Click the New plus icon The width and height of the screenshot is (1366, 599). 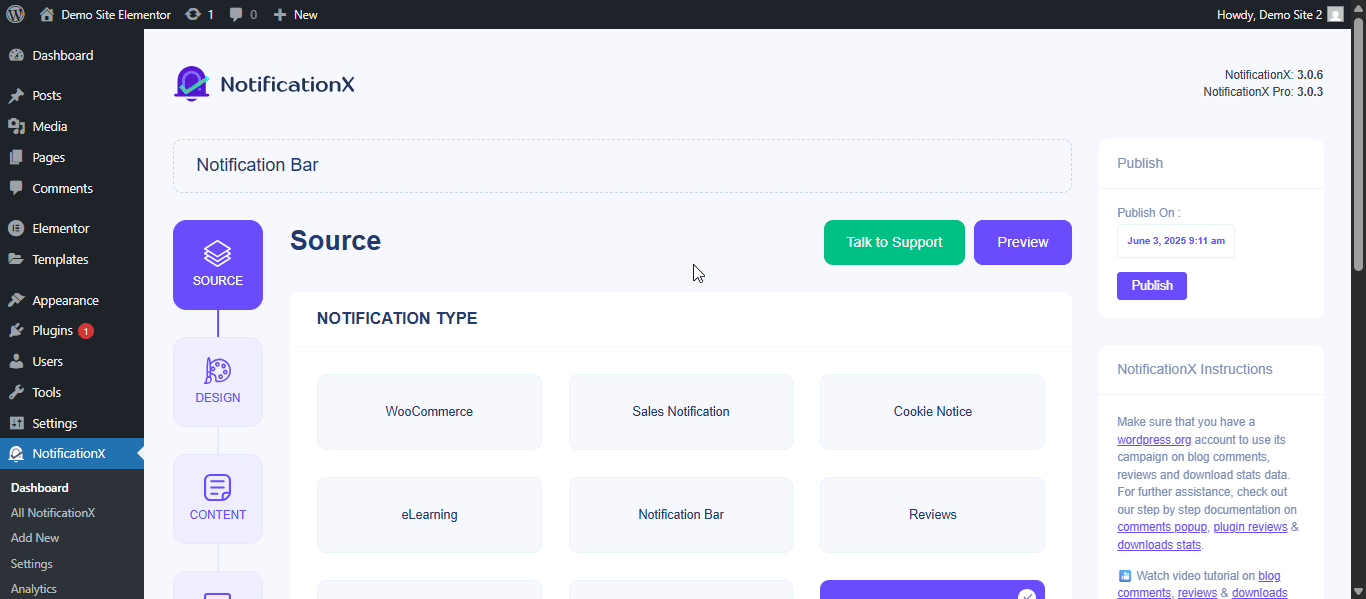280,14
